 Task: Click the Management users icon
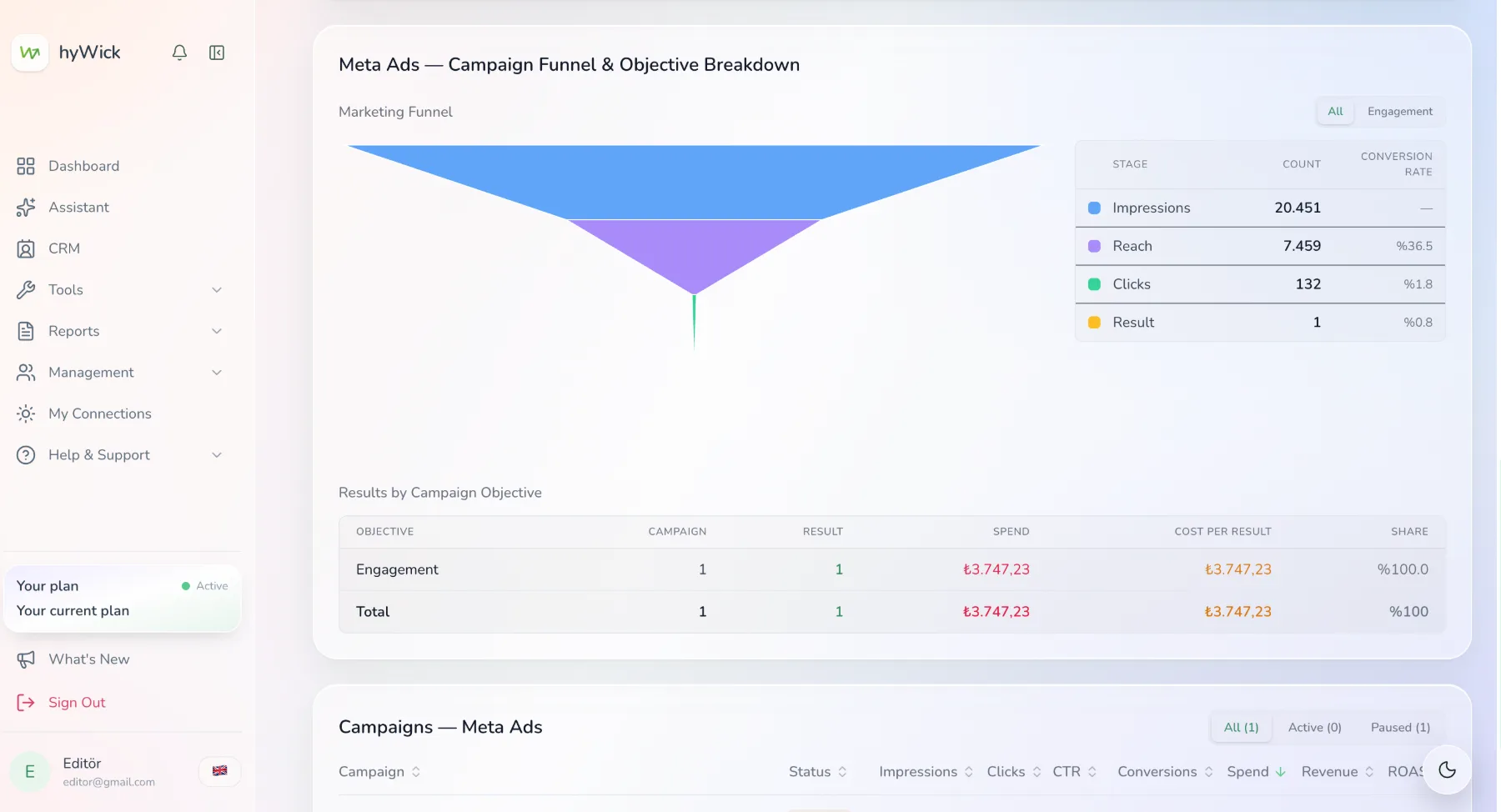pyautogui.click(x=26, y=373)
